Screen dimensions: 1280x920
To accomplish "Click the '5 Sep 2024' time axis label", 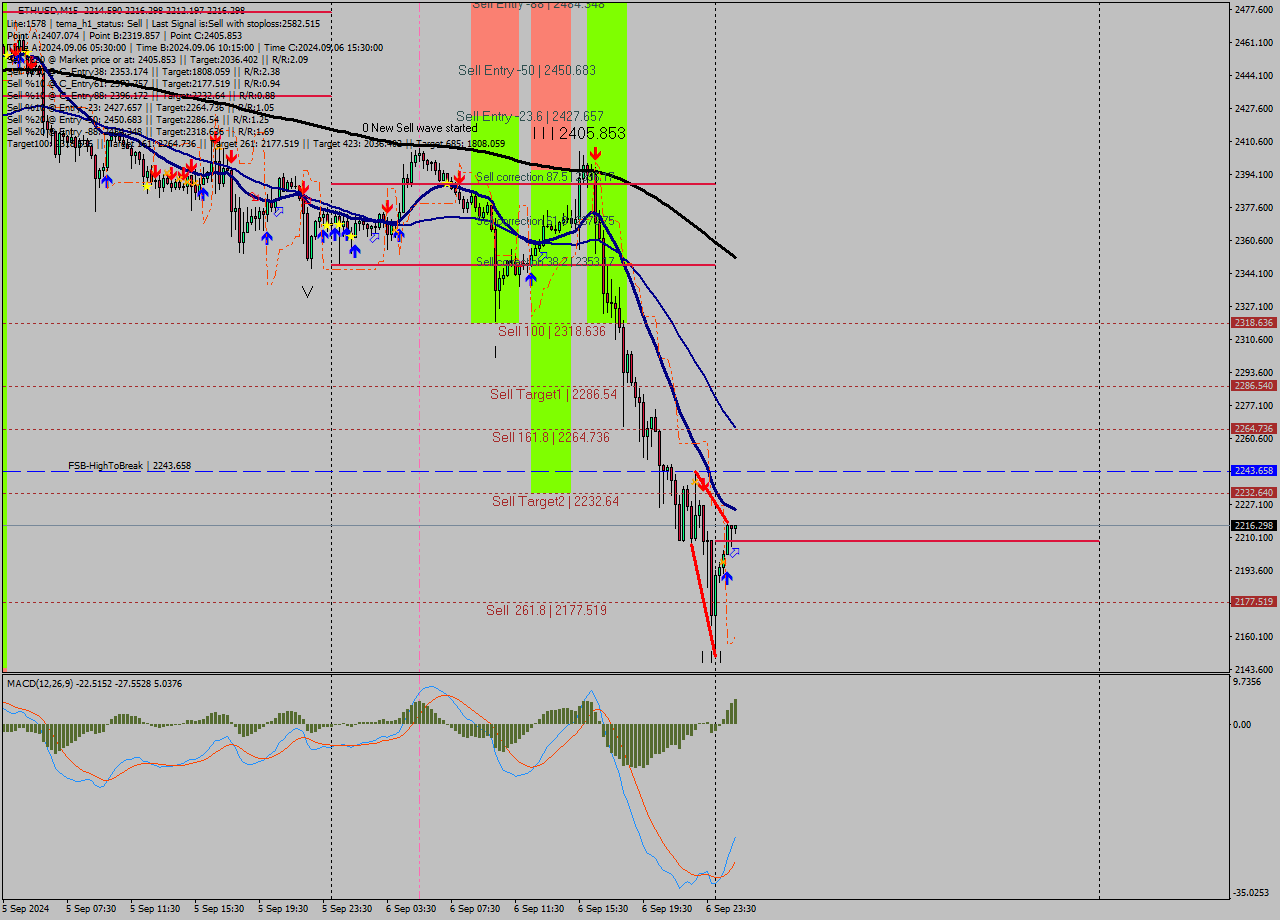I will pos(26,909).
